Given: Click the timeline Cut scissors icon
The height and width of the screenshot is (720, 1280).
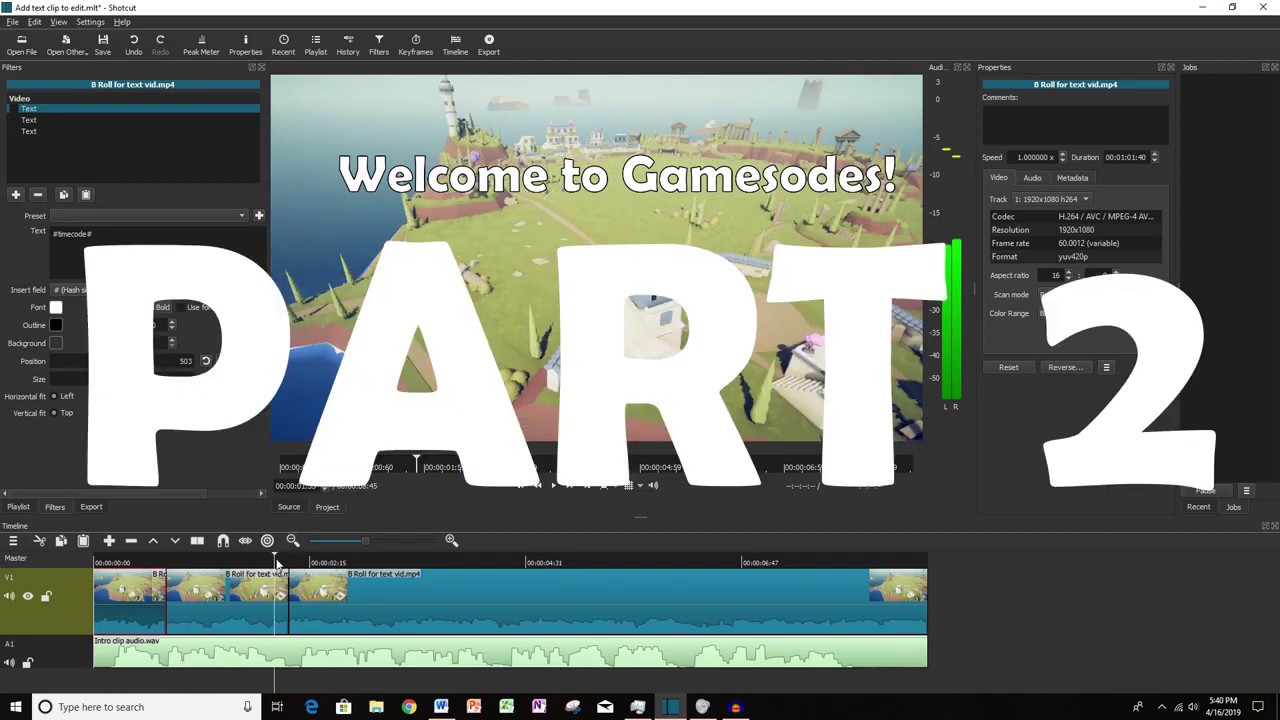Looking at the screenshot, I should [x=39, y=541].
